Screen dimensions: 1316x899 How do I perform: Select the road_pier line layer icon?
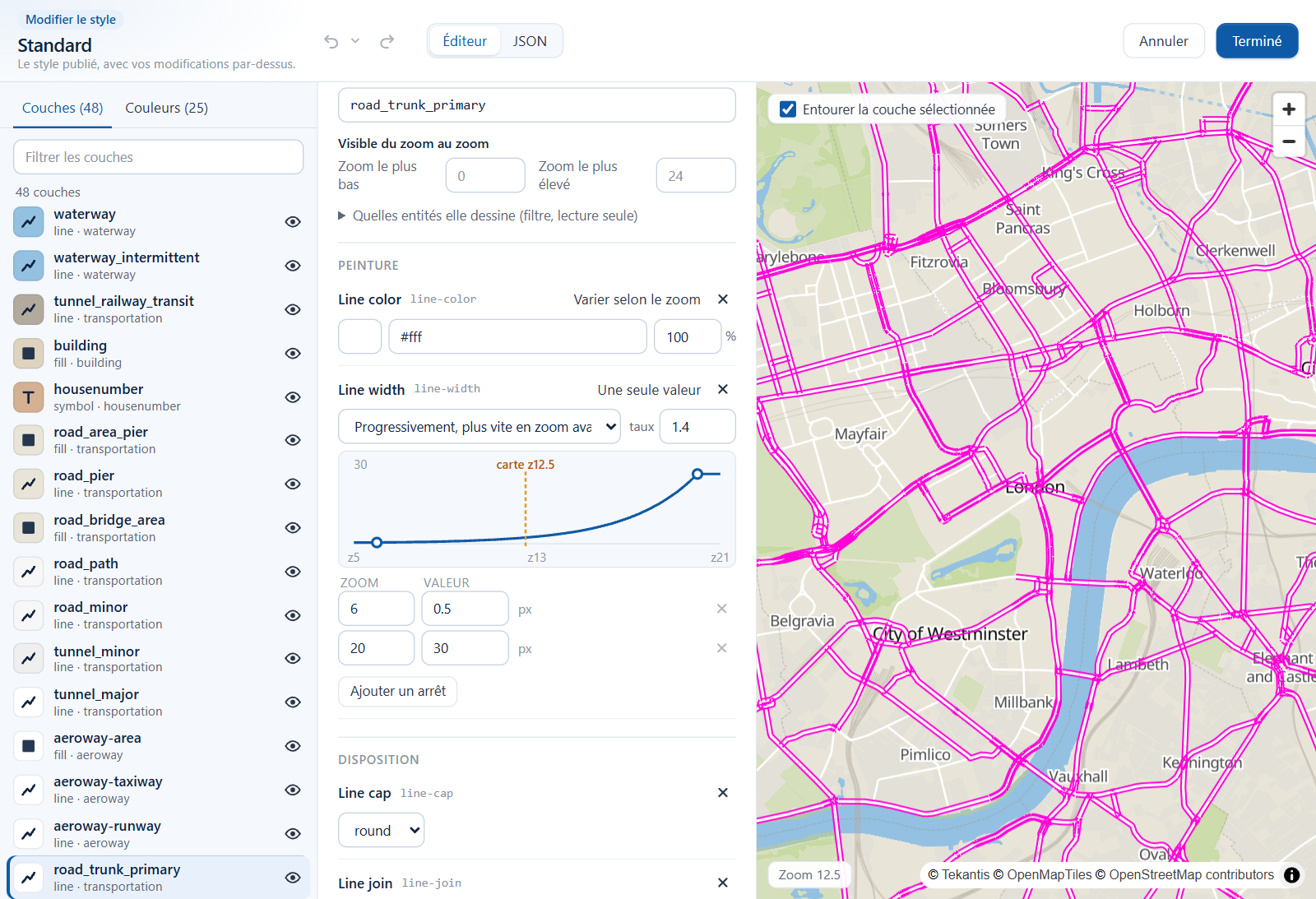click(29, 484)
